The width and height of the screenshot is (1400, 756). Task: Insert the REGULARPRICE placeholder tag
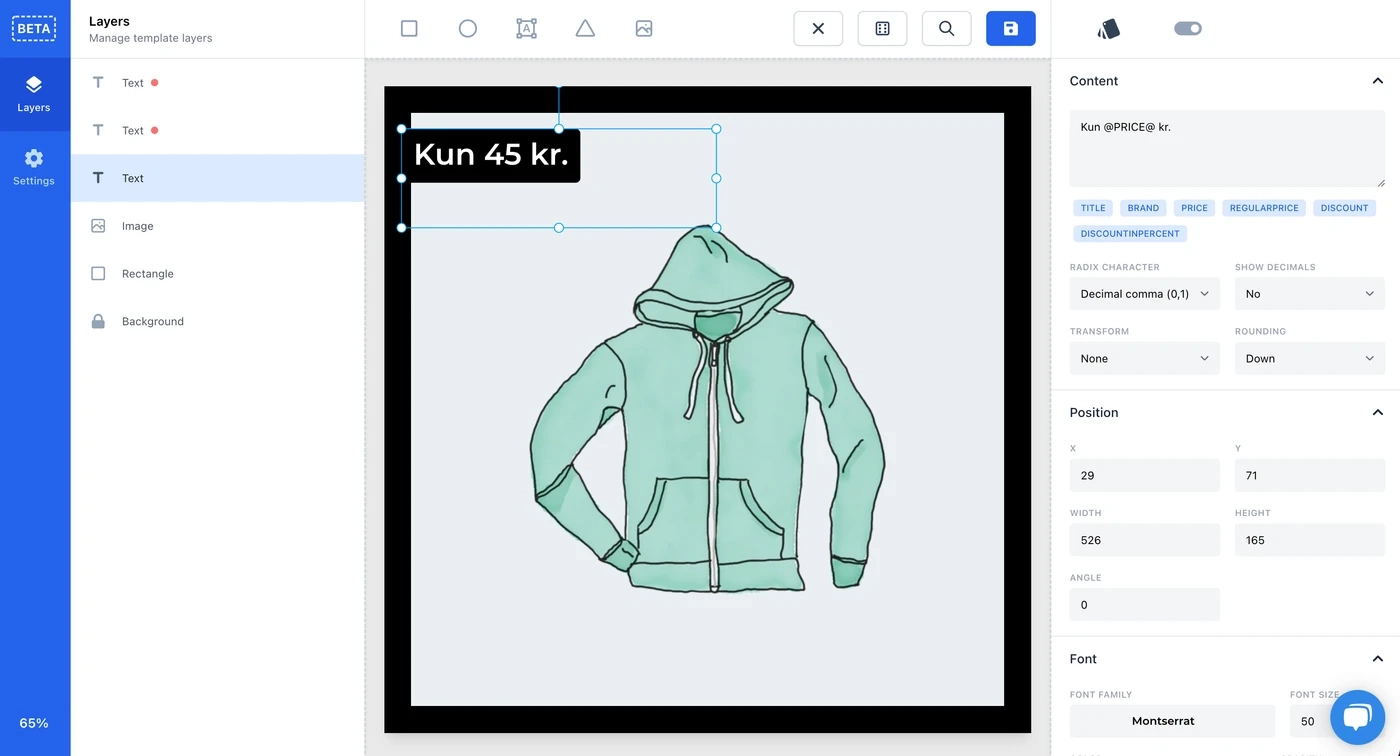[x=1264, y=208]
